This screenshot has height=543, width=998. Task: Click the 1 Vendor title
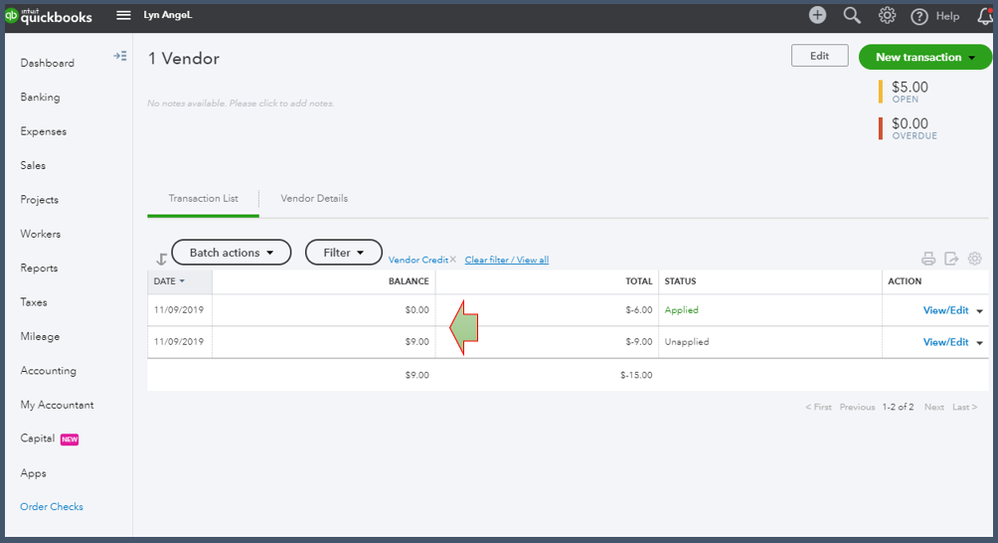coord(183,59)
